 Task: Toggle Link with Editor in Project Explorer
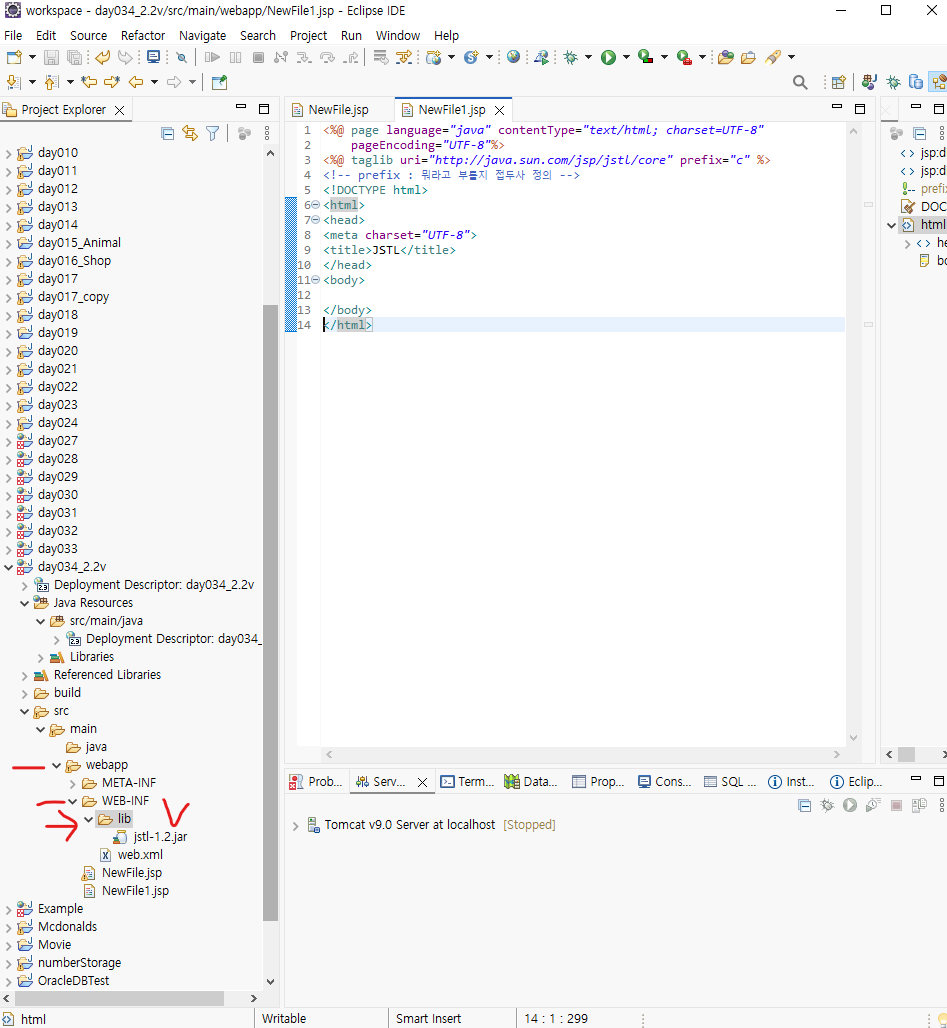[x=190, y=134]
